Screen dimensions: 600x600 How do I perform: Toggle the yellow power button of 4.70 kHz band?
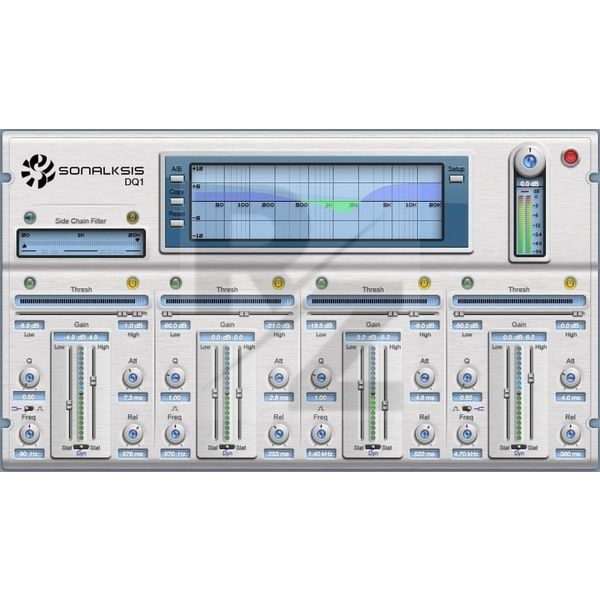pos(570,283)
